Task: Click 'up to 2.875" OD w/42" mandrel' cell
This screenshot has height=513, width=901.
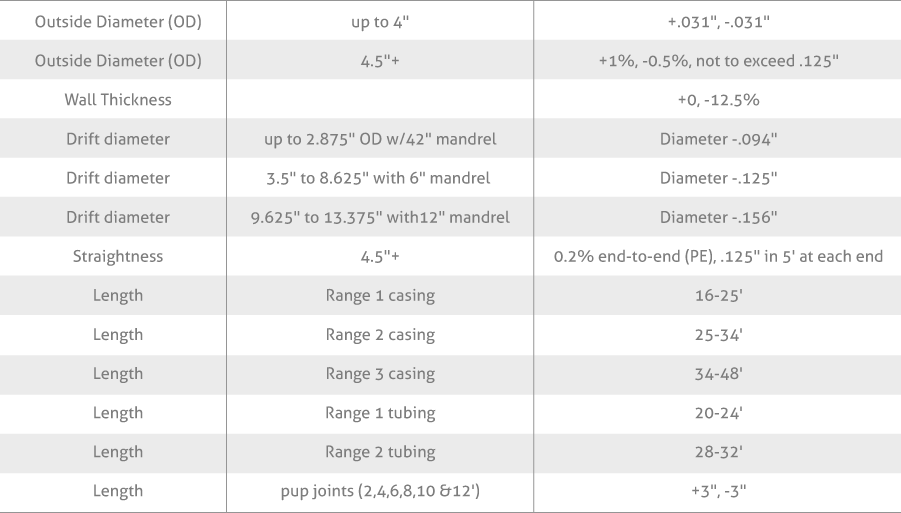Action: pyautogui.click(x=380, y=139)
